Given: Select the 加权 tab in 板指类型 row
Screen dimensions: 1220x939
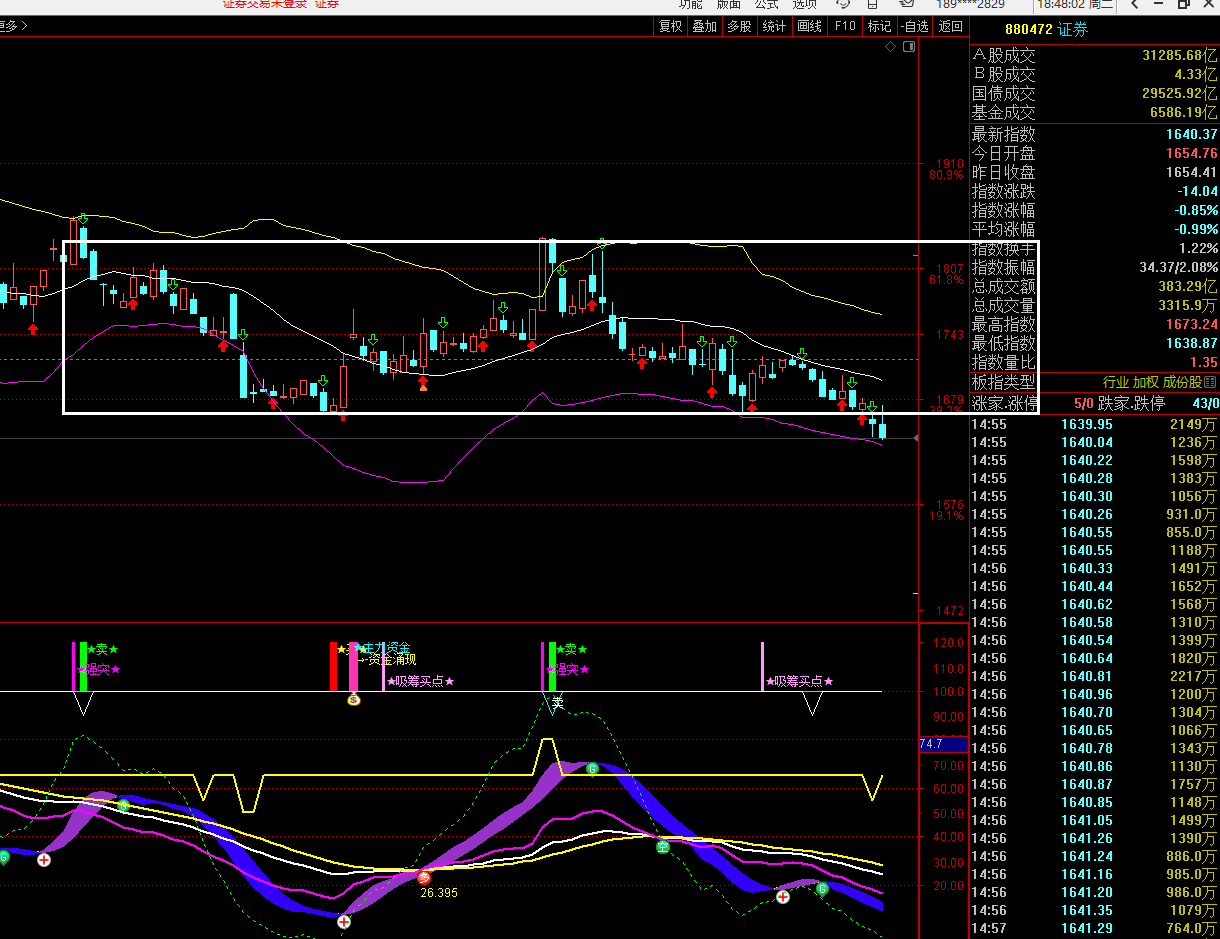Looking at the screenshot, I should (1146, 383).
